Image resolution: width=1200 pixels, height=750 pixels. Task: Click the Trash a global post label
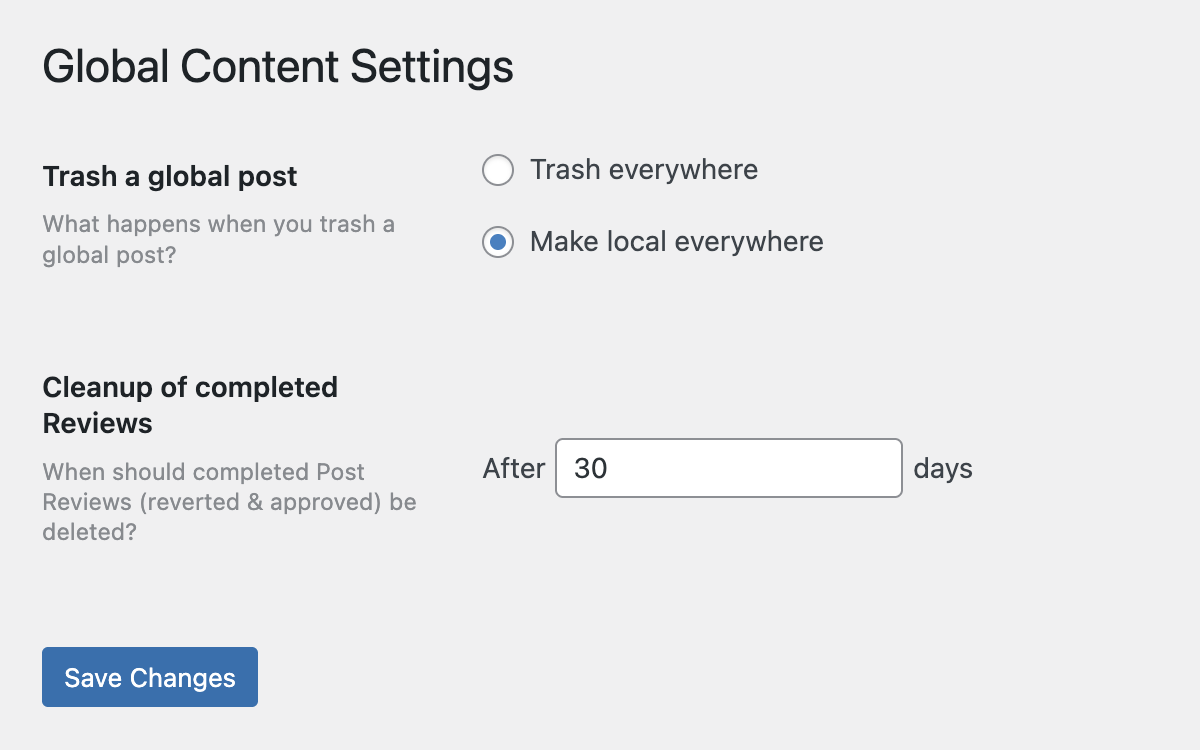(x=169, y=176)
